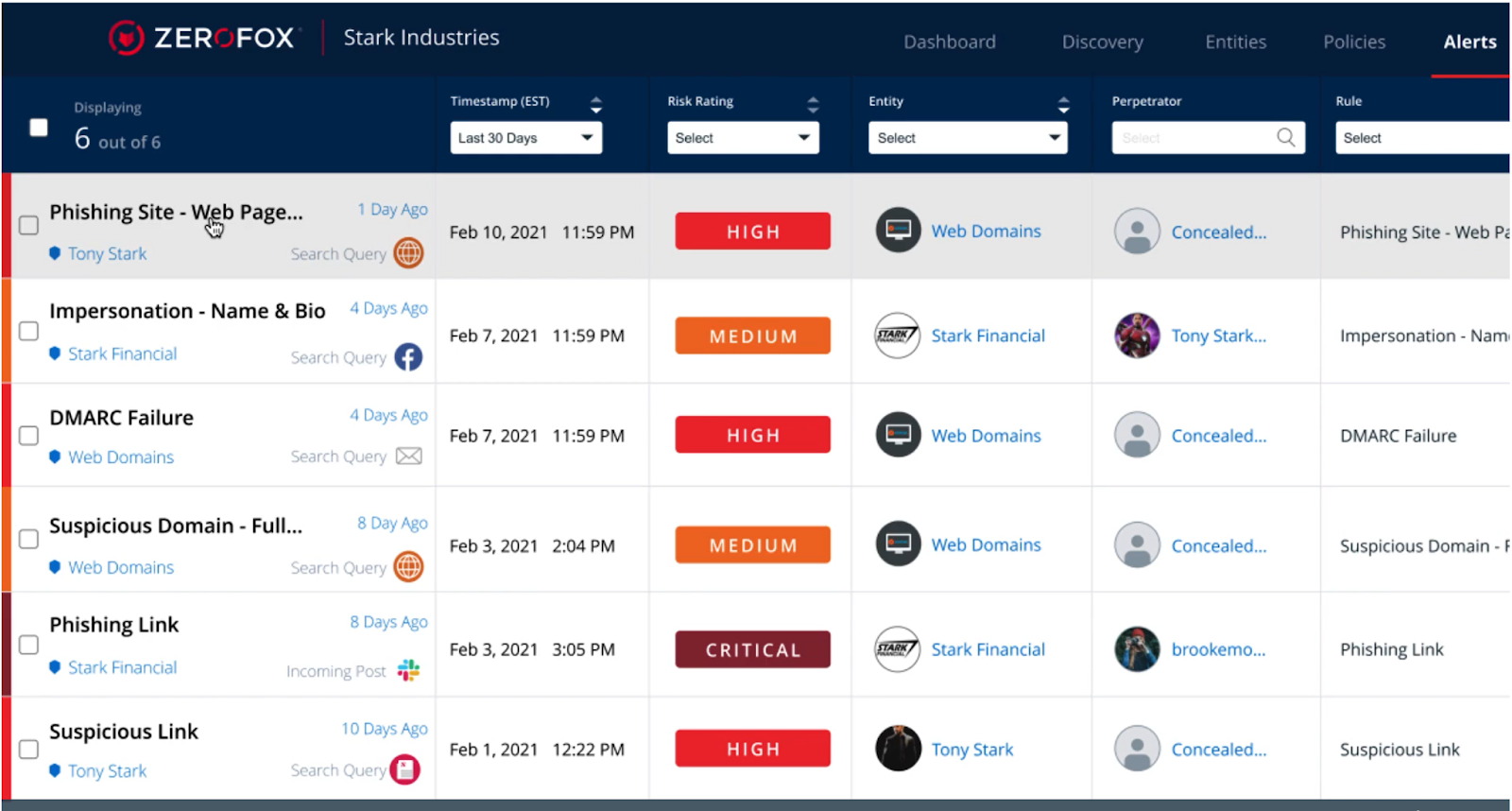Open the Rule Select dropdown
This screenshot has width=1512, height=811.
[x=1422, y=137]
